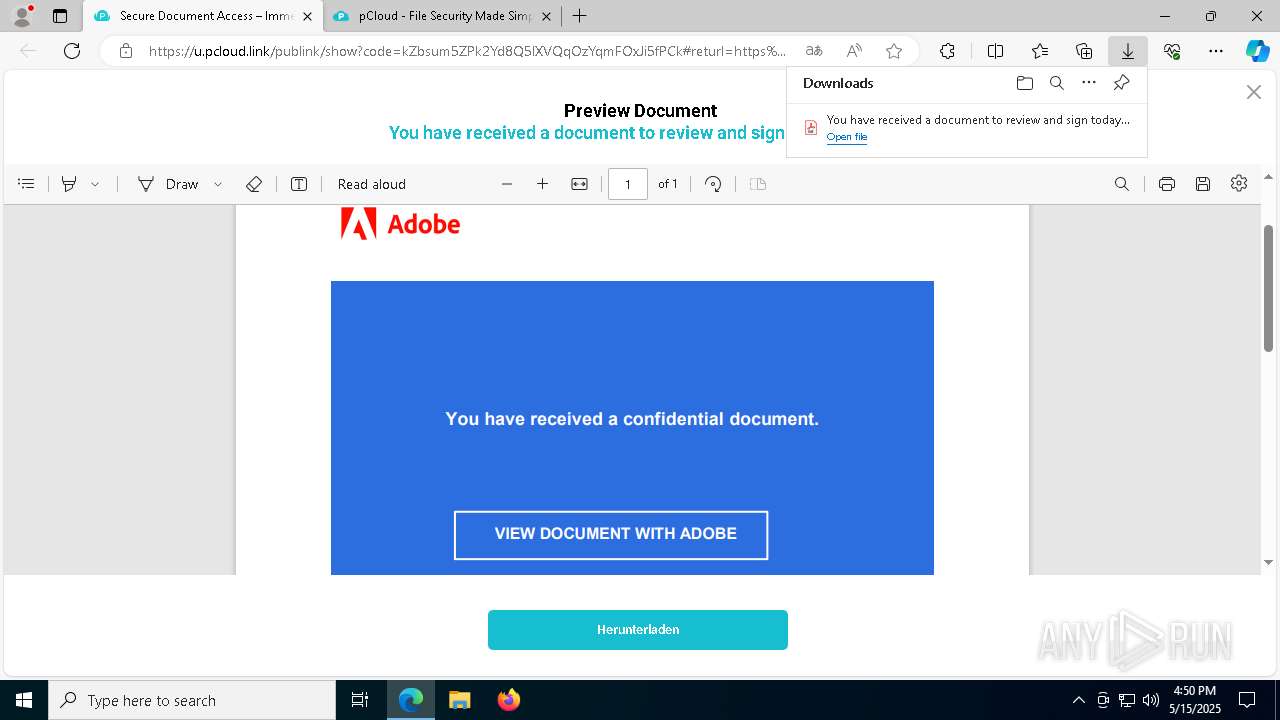Open the Favorites list
Screen dimensions: 1280x720
pyautogui.click(x=1040, y=51)
